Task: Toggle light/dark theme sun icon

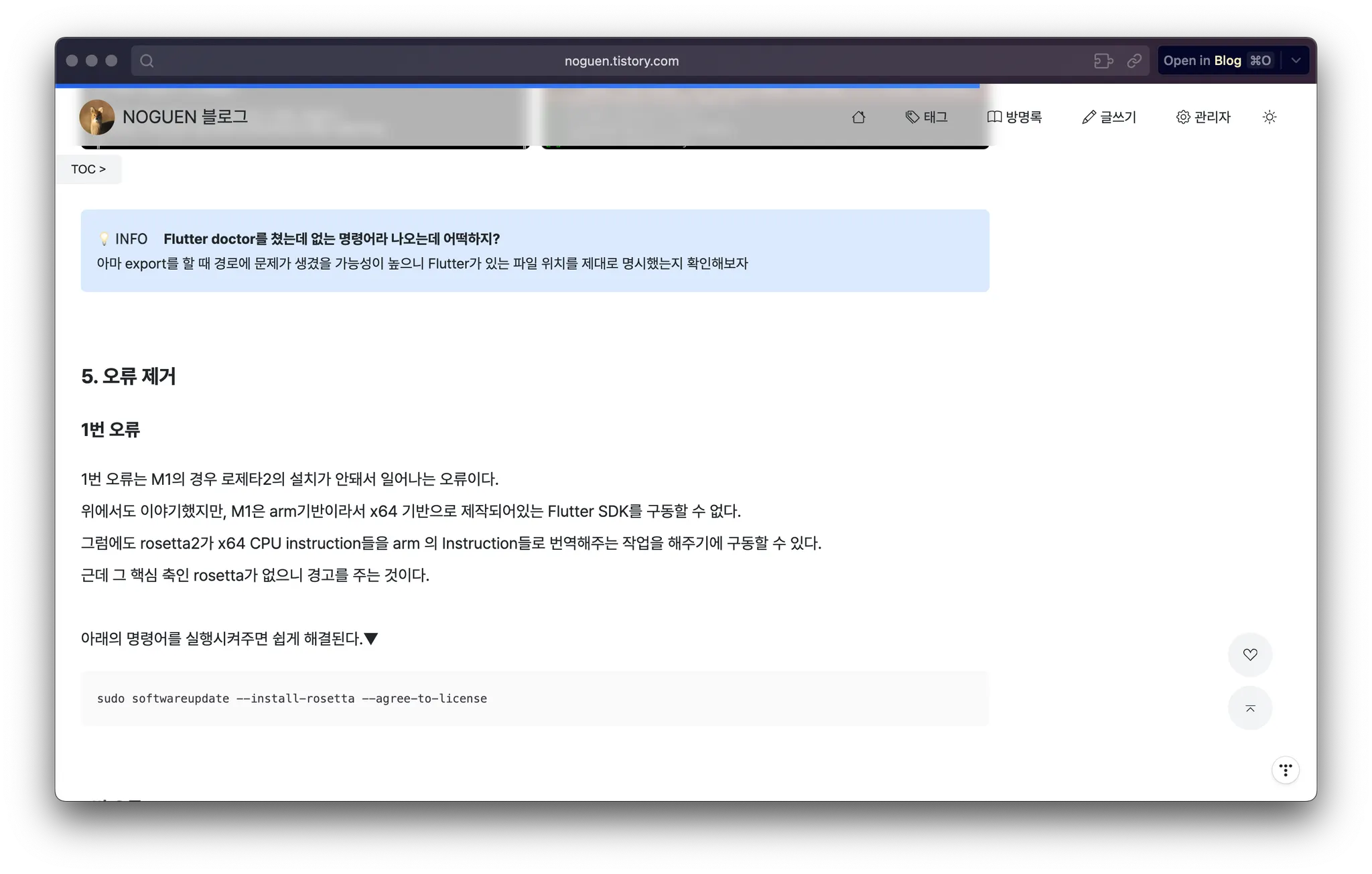Action: point(1270,117)
